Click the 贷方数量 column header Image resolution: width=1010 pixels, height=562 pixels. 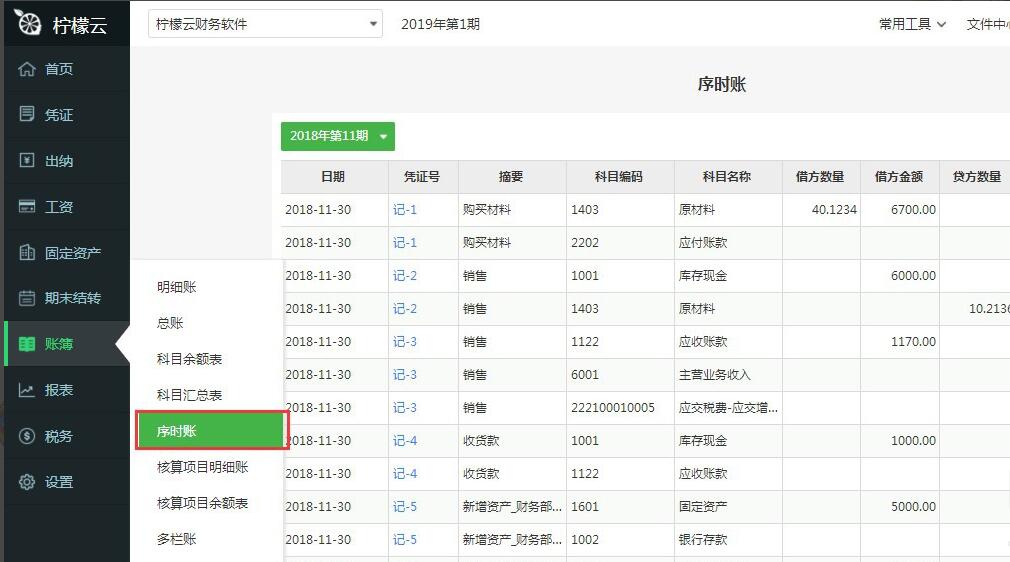[977, 177]
